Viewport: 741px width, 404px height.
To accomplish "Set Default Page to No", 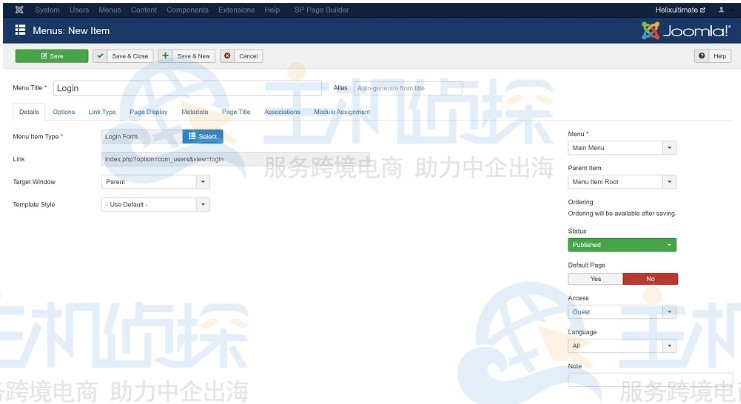I will pos(650,279).
